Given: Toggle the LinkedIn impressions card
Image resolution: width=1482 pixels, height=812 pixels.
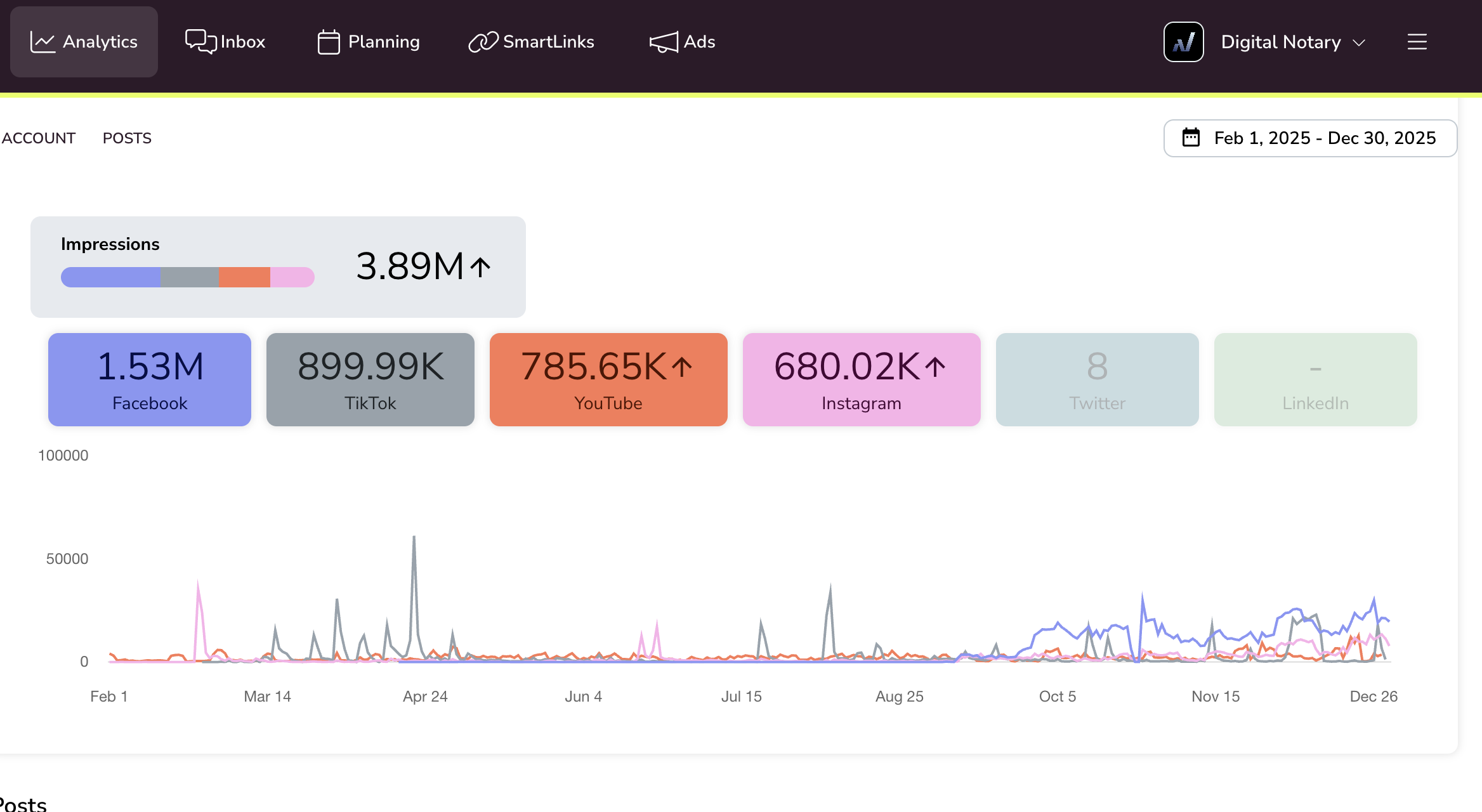Looking at the screenshot, I should click(1315, 379).
